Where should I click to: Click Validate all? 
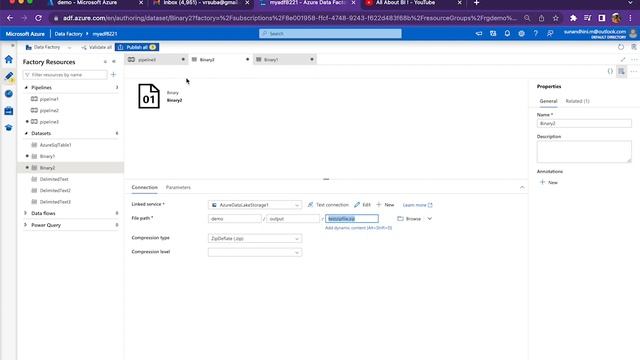(96, 47)
